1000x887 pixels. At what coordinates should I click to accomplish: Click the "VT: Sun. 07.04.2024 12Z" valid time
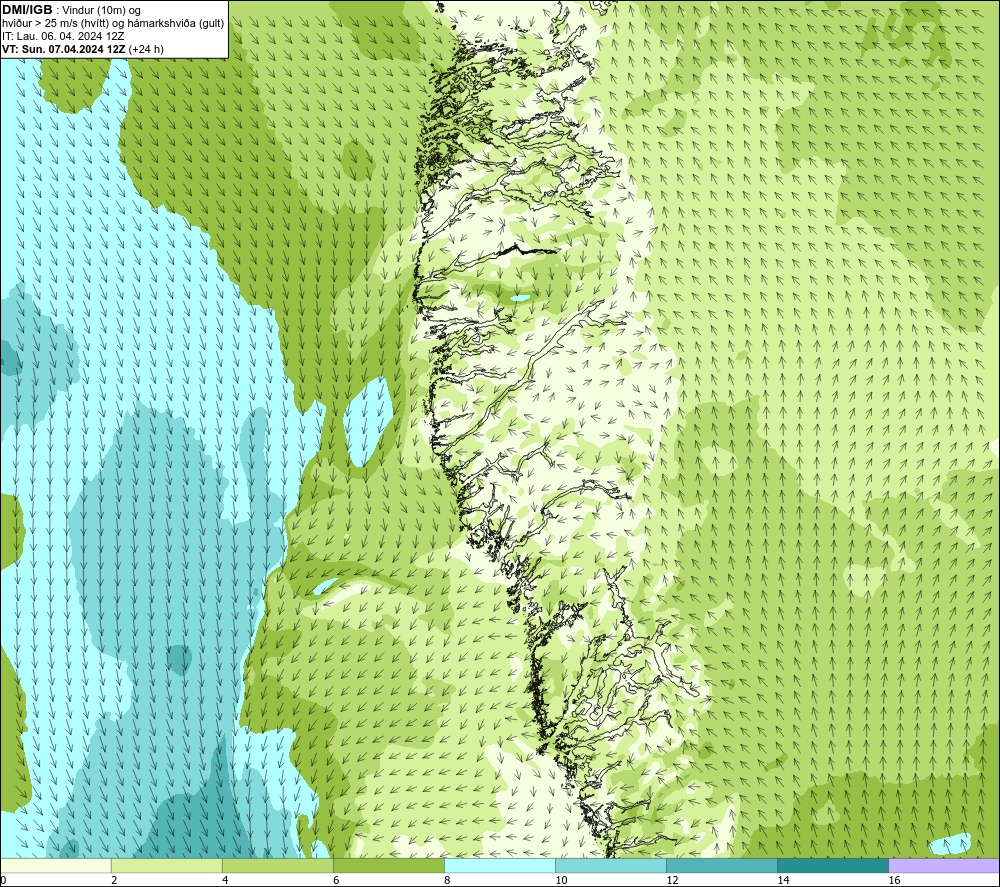[64, 49]
